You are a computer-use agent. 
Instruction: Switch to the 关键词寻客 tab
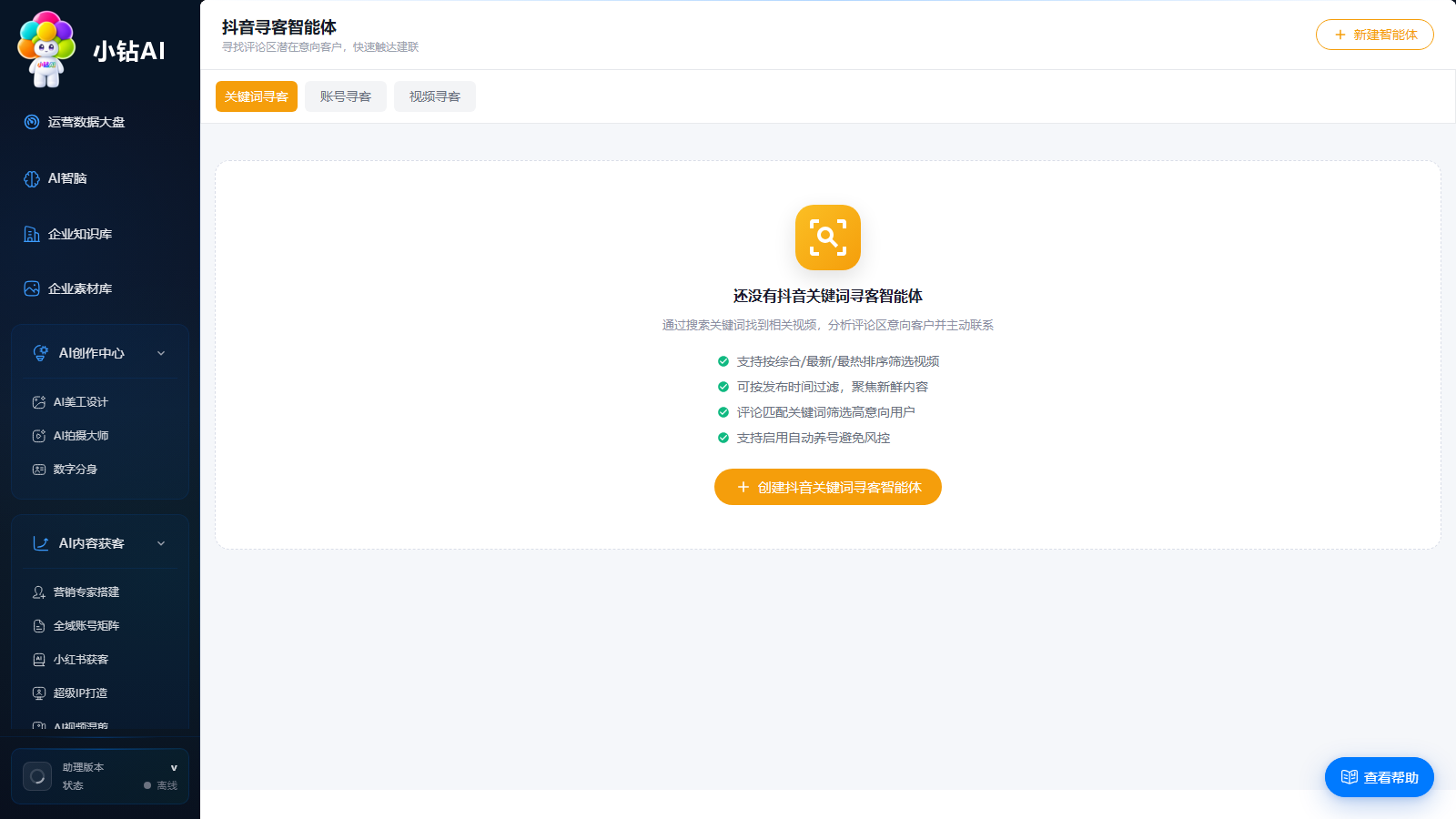(x=257, y=96)
